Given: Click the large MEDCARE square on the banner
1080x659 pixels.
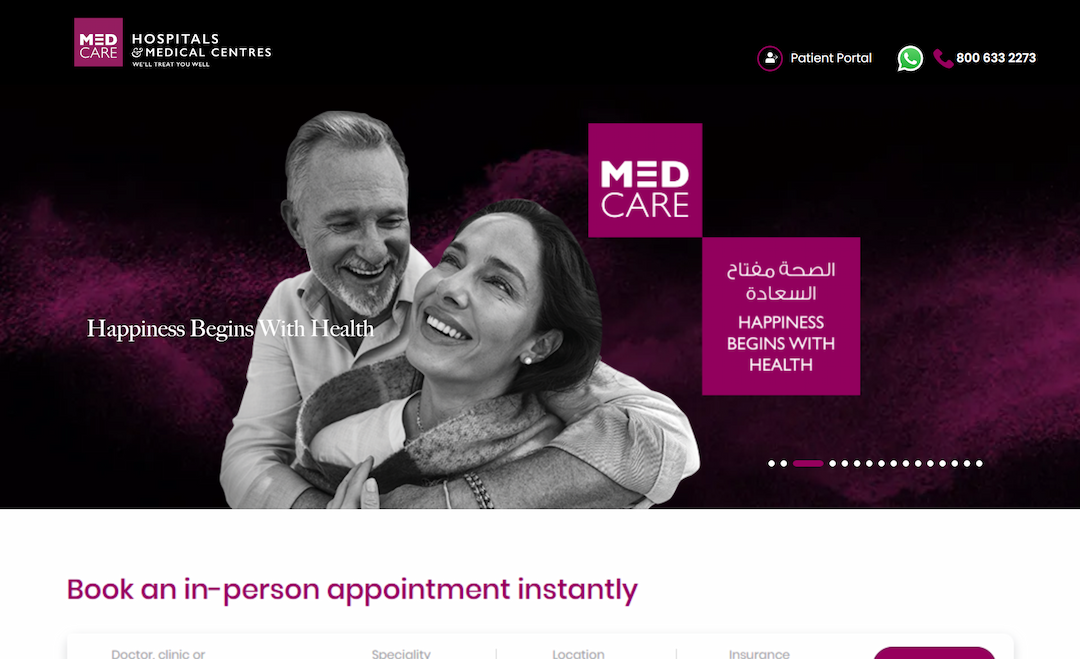Looking at the screenshot, I should click(x=645, y=180).
